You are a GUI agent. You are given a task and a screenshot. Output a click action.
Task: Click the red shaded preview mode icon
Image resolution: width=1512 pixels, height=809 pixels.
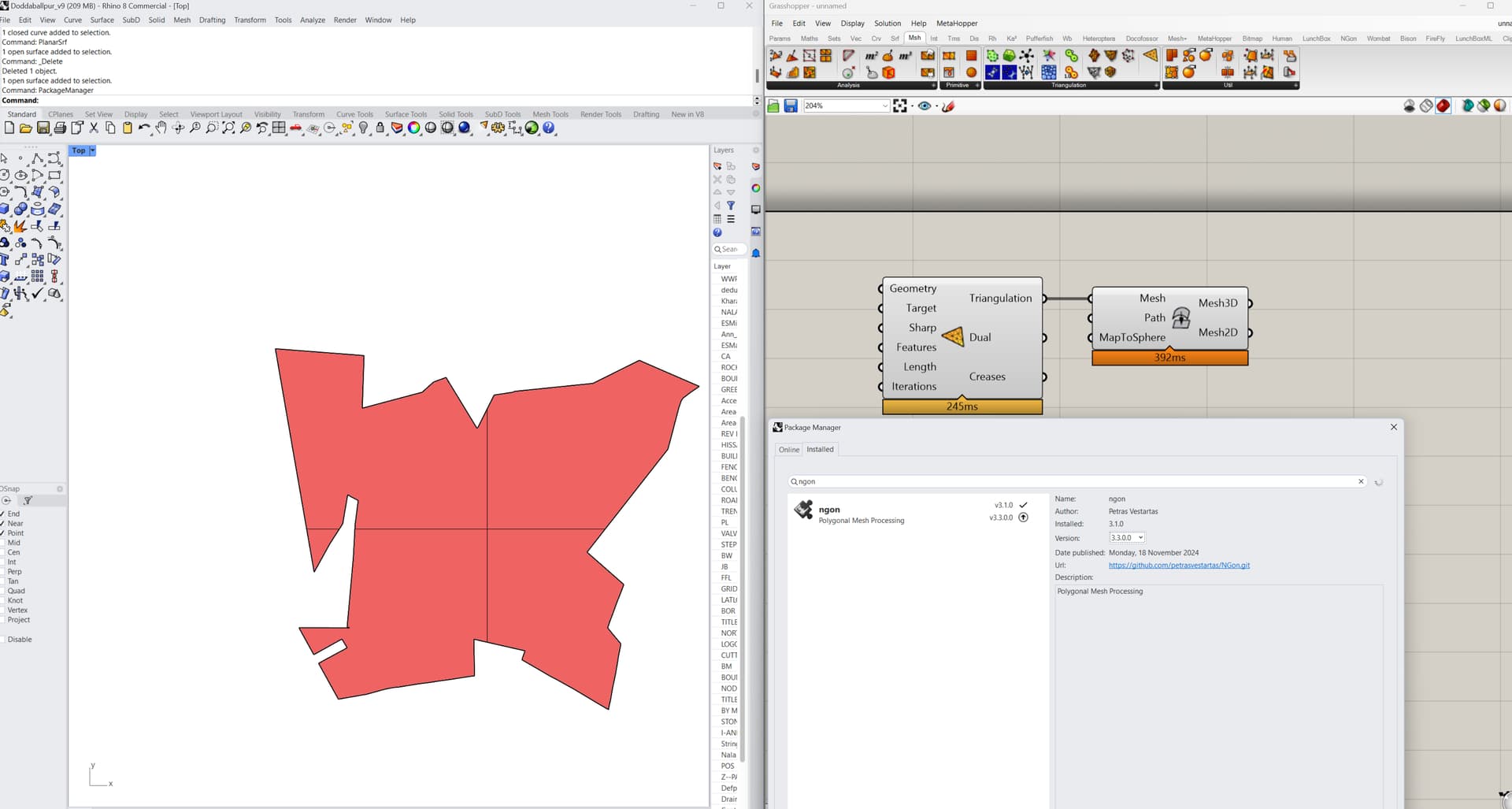[x=1443, y=106]
